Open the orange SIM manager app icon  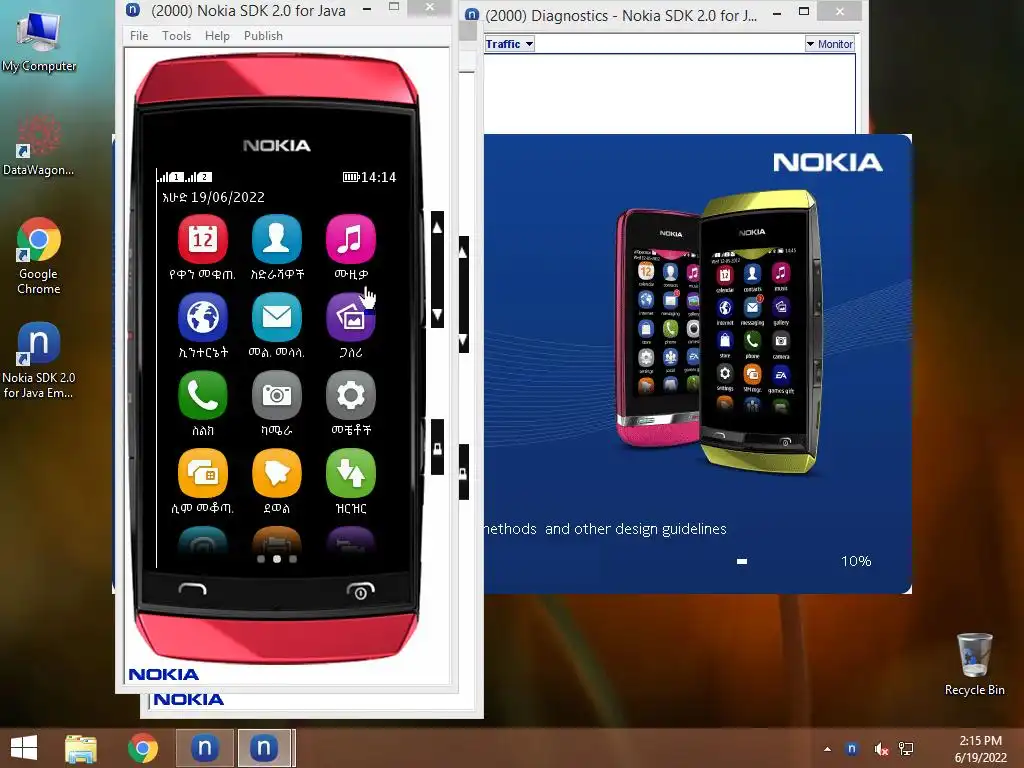click(x=202, y=473)
